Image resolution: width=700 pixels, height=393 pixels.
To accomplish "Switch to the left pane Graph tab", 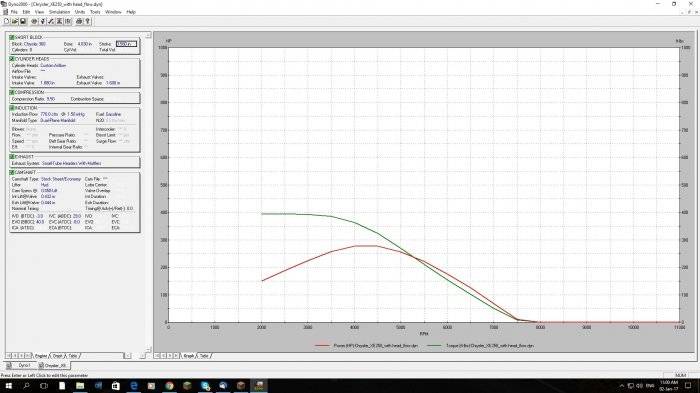I will [x=58, y=356].
